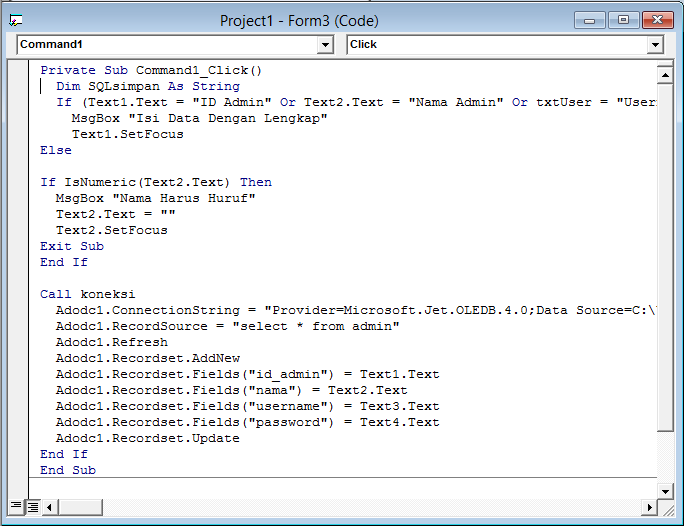Click horizontal scrollbar left arrow

click(50, 507)
